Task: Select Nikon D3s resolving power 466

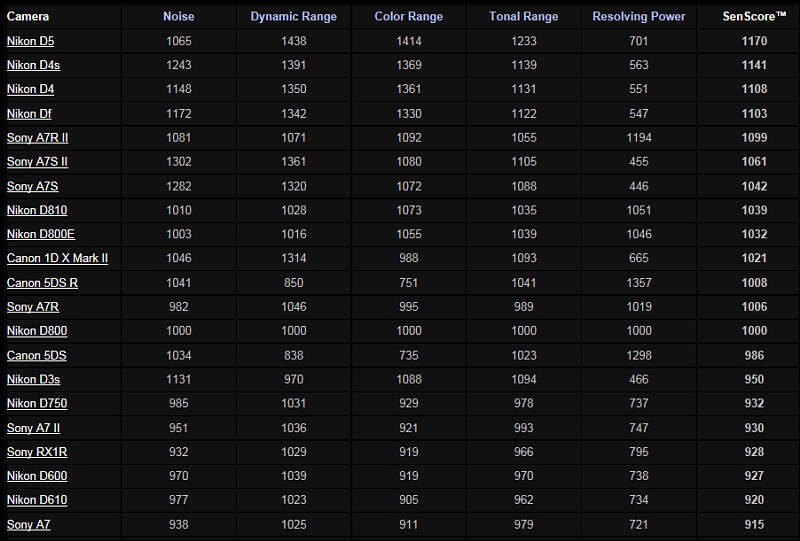Action: click(639, 379)
